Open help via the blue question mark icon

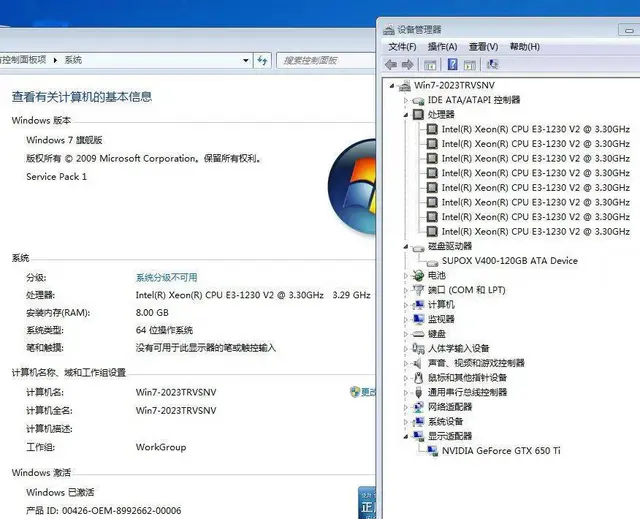tap(453, 64)
